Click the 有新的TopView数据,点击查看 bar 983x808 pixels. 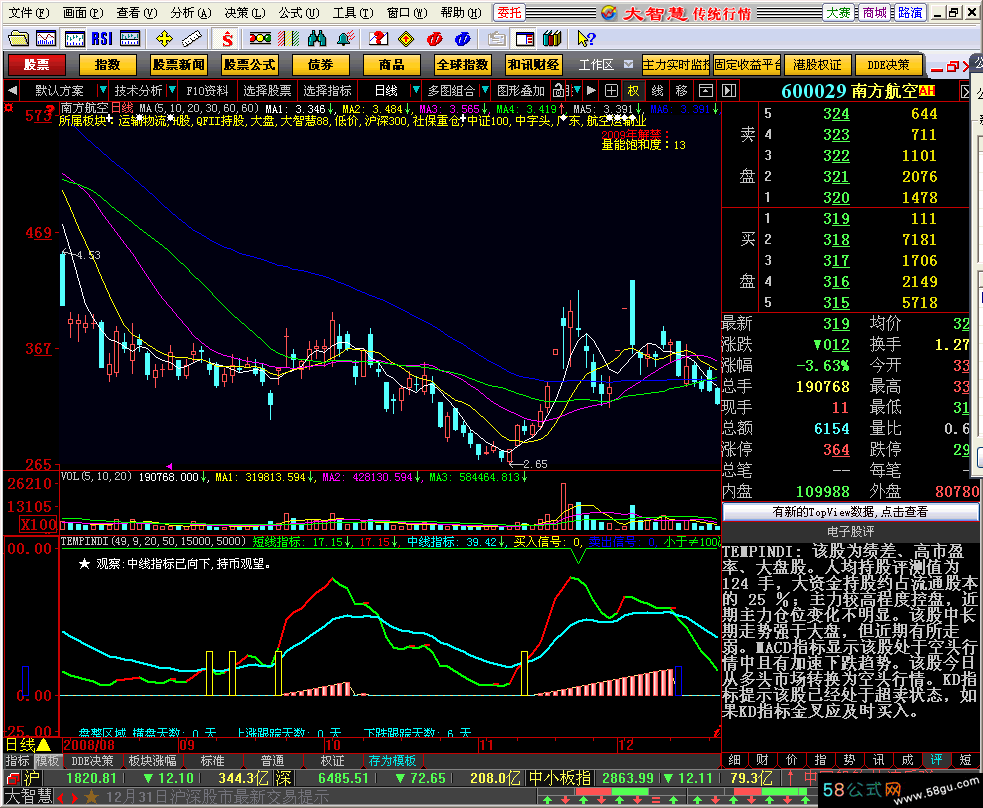[849, 512]
